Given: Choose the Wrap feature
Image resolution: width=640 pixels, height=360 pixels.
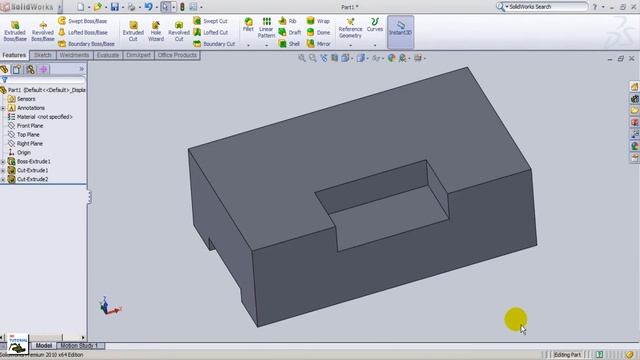Looking at the screenshot, I should click(318, 21).
